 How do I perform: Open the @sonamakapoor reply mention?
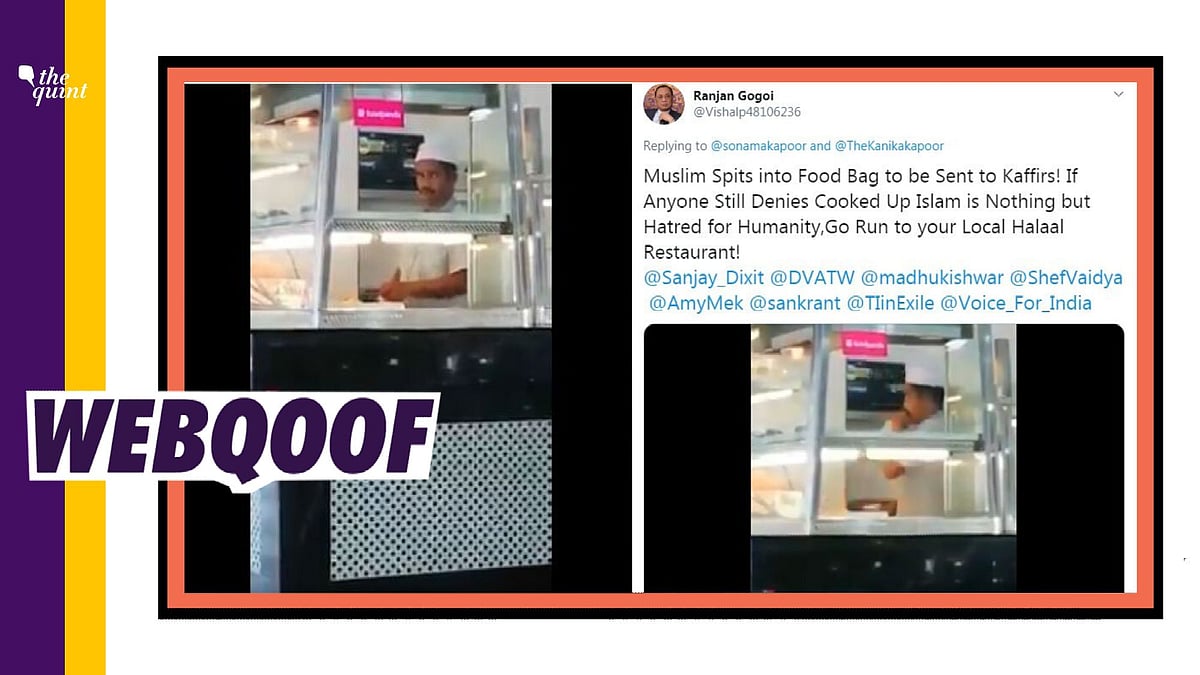click(x=758, y=146)
